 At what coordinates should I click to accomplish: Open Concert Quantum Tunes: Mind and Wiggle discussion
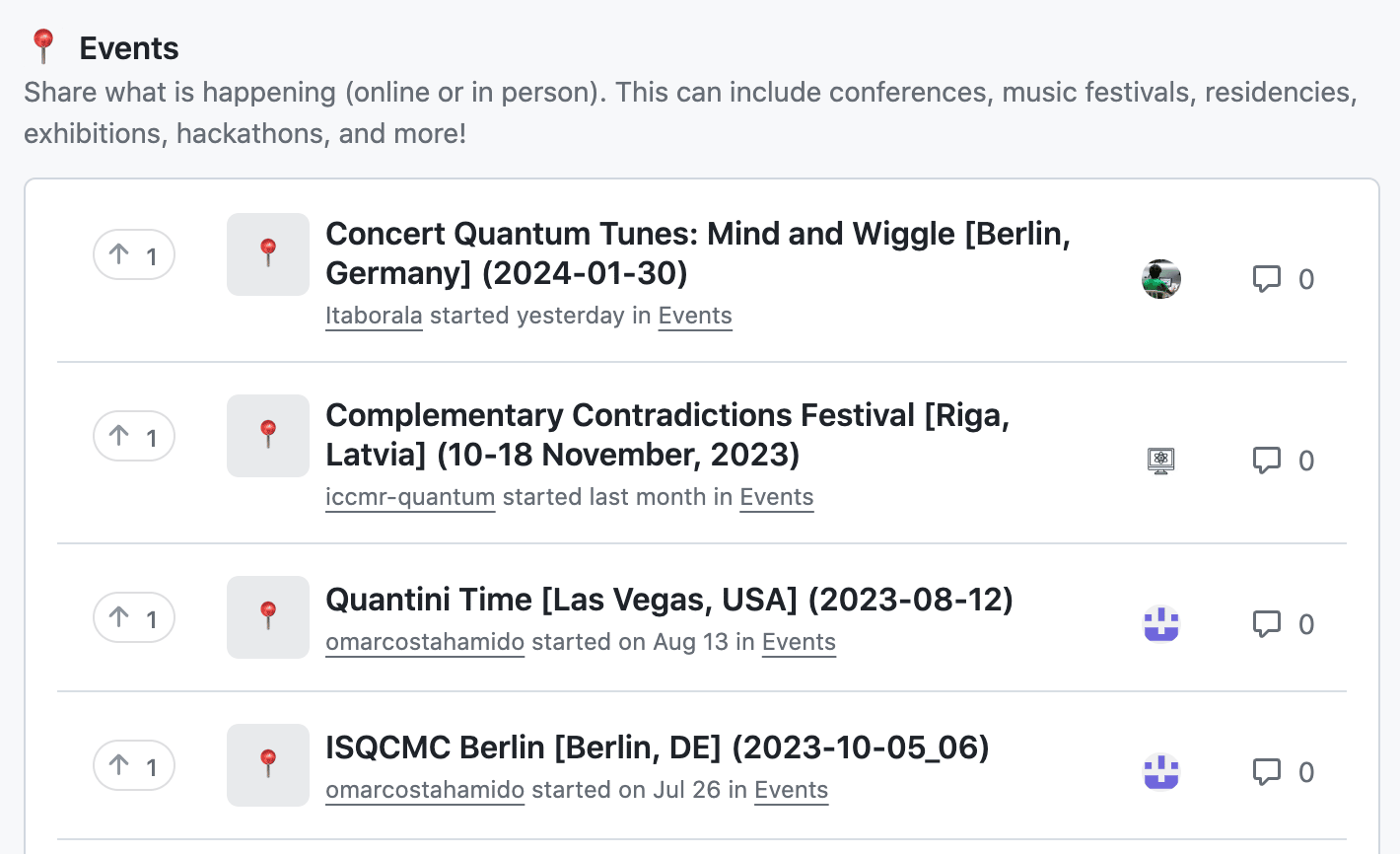coord(698,253)
